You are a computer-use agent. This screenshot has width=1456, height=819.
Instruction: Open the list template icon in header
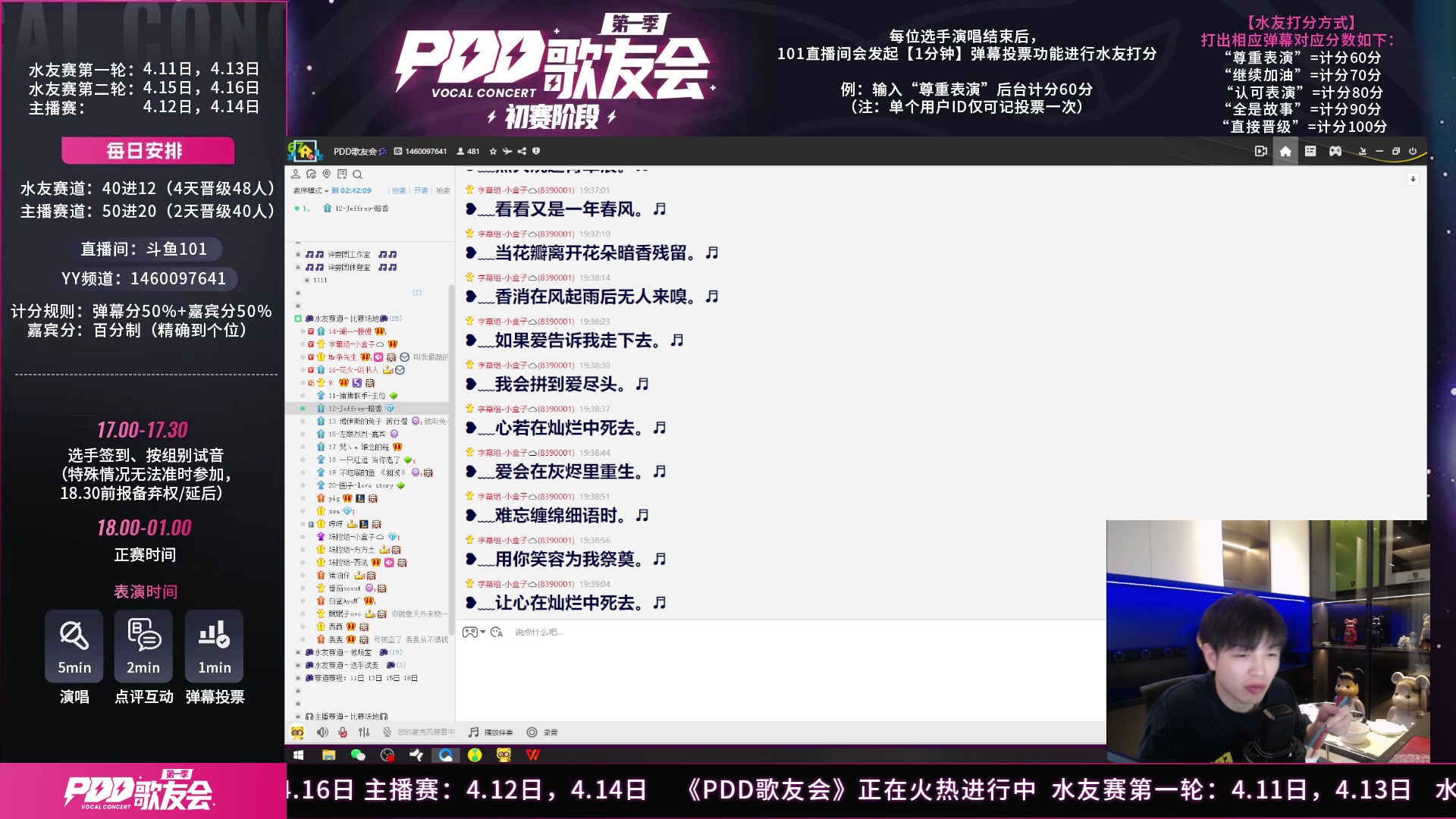[1310, 151]
